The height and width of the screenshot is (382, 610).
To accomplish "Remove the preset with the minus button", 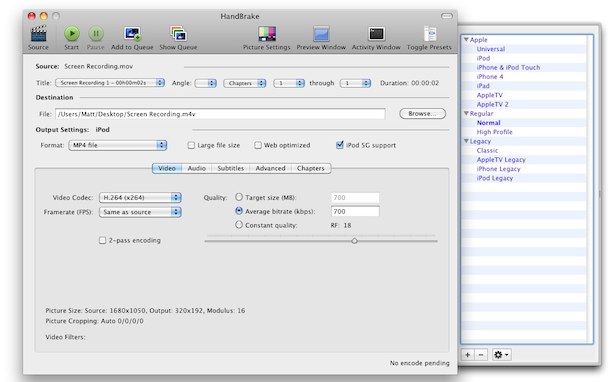I will [481, 355].
